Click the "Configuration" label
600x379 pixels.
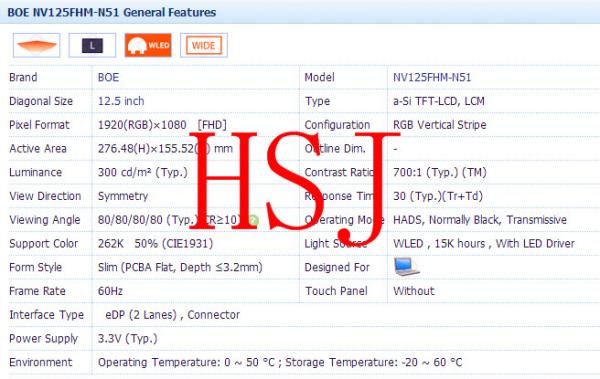tap(337, 125)
